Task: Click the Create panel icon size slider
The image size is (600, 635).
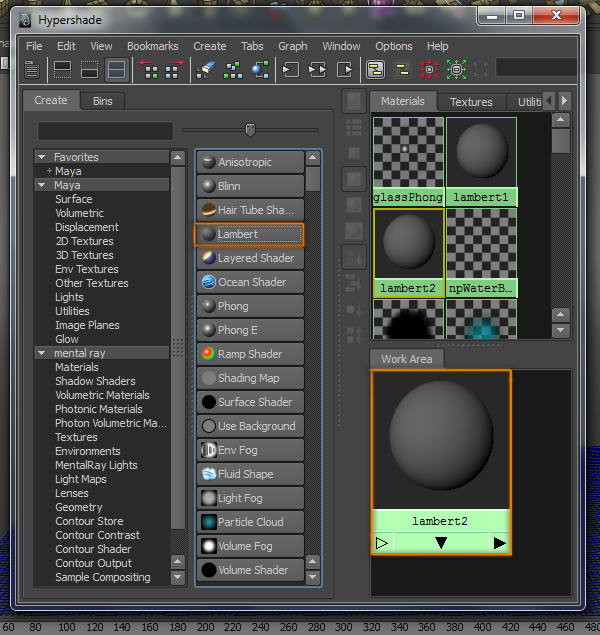Action: tap(250, 129)
